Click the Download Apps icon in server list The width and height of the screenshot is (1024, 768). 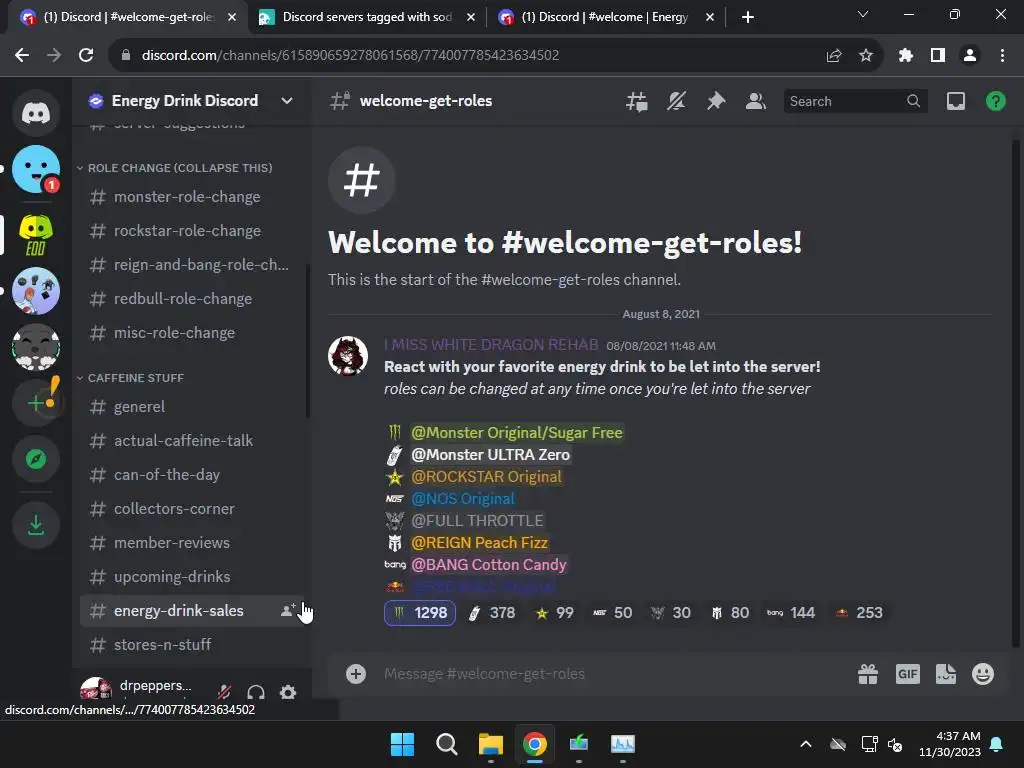click(x=36, y=524)
